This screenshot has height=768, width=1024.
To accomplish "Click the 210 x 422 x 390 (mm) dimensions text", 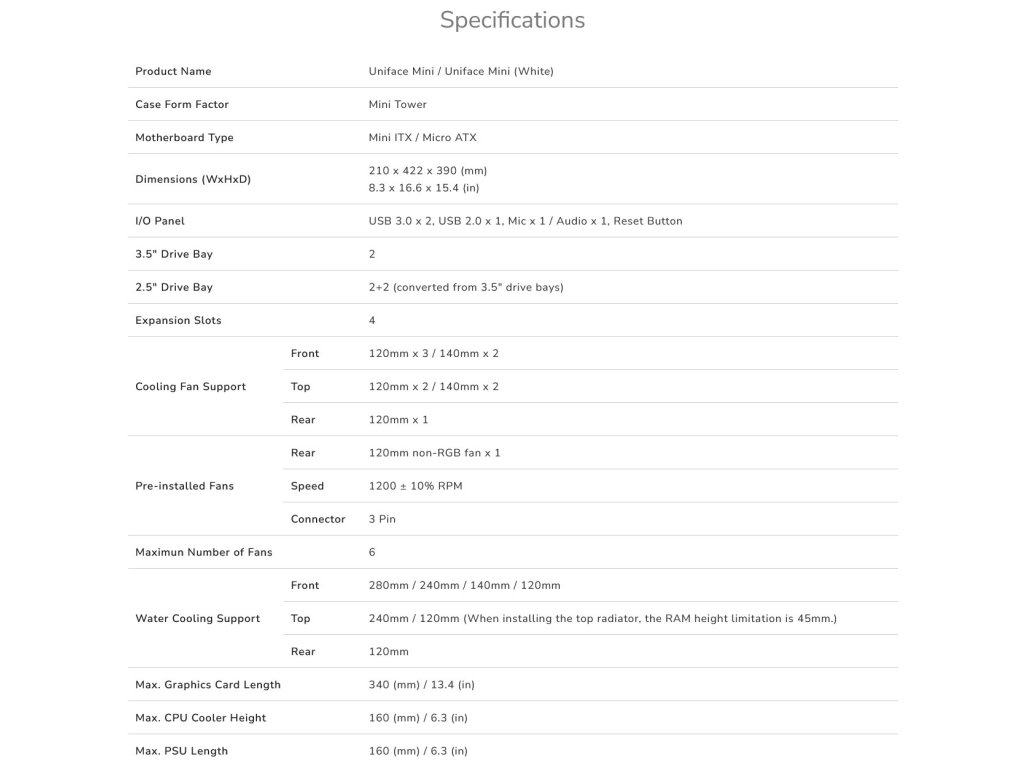I will coord(428,170).
